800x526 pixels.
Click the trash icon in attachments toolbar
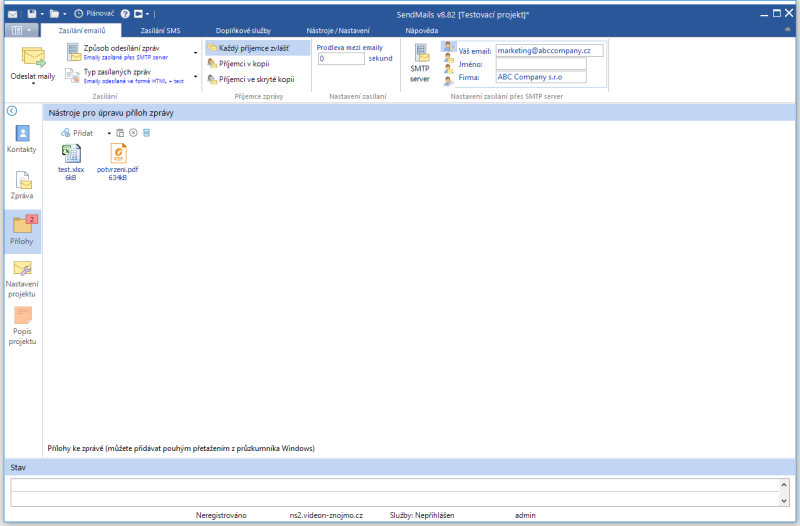click(x=146, y=132)
